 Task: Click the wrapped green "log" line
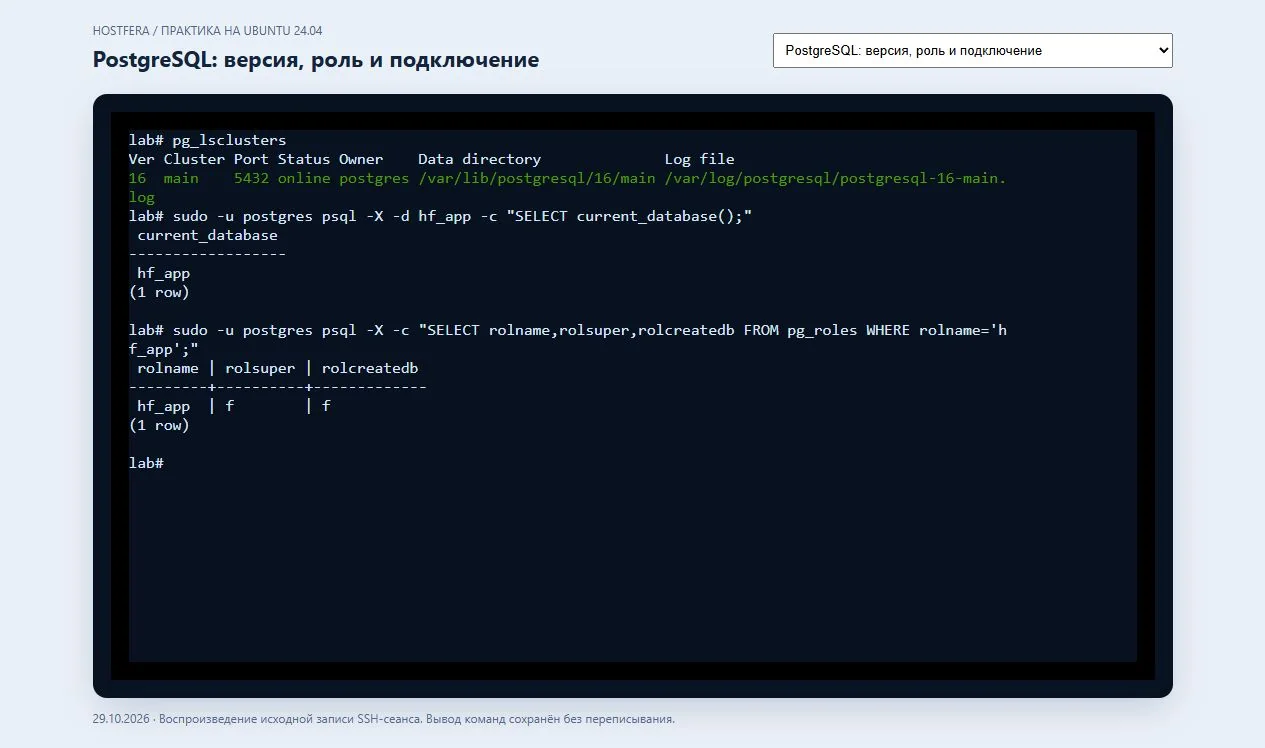(142, 197)
